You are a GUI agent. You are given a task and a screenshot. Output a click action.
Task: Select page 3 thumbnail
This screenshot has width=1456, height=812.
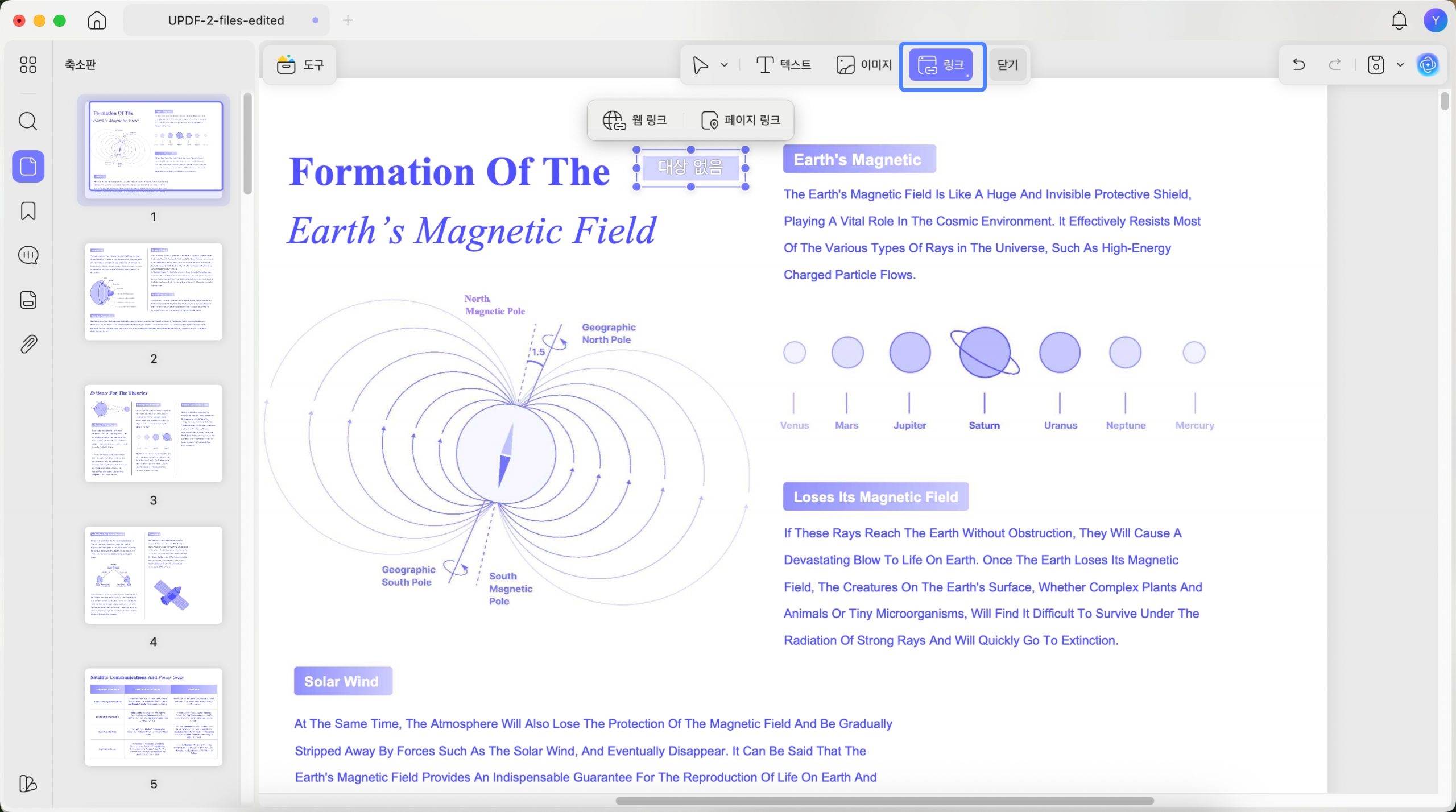click(x=154, y=433)
